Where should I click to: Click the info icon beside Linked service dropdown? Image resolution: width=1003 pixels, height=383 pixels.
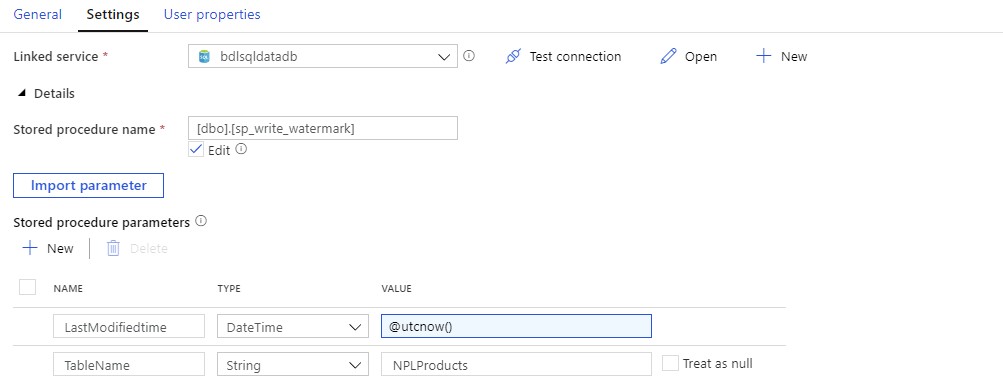click(x=469, y=56)
